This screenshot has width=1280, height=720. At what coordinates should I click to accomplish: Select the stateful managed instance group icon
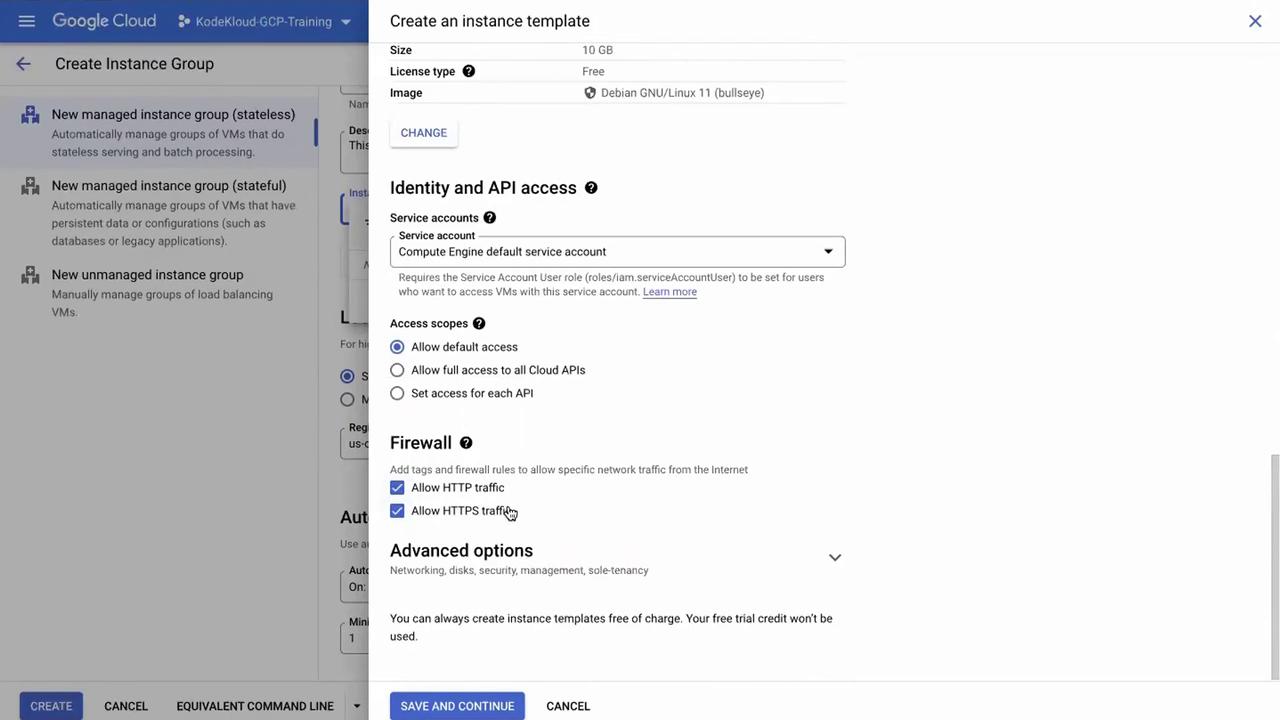pos(31,186)
